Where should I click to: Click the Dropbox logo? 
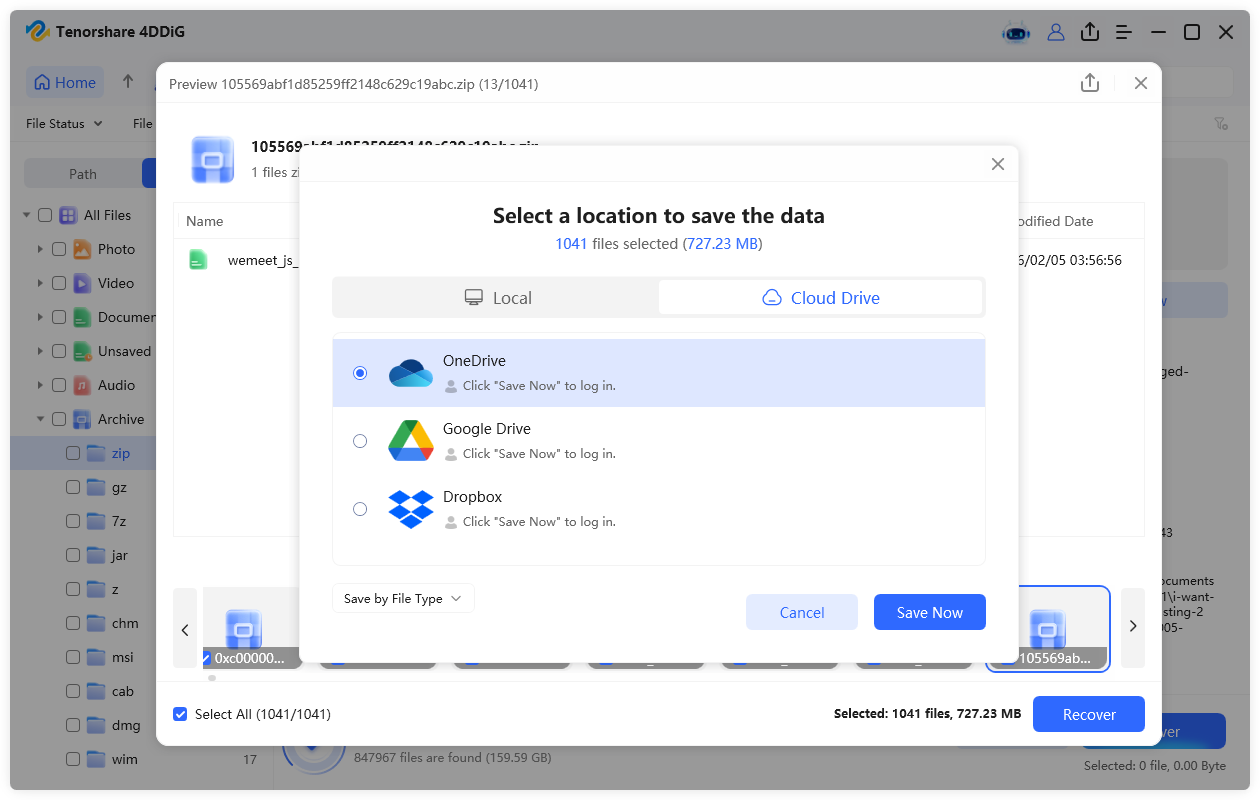411,509
